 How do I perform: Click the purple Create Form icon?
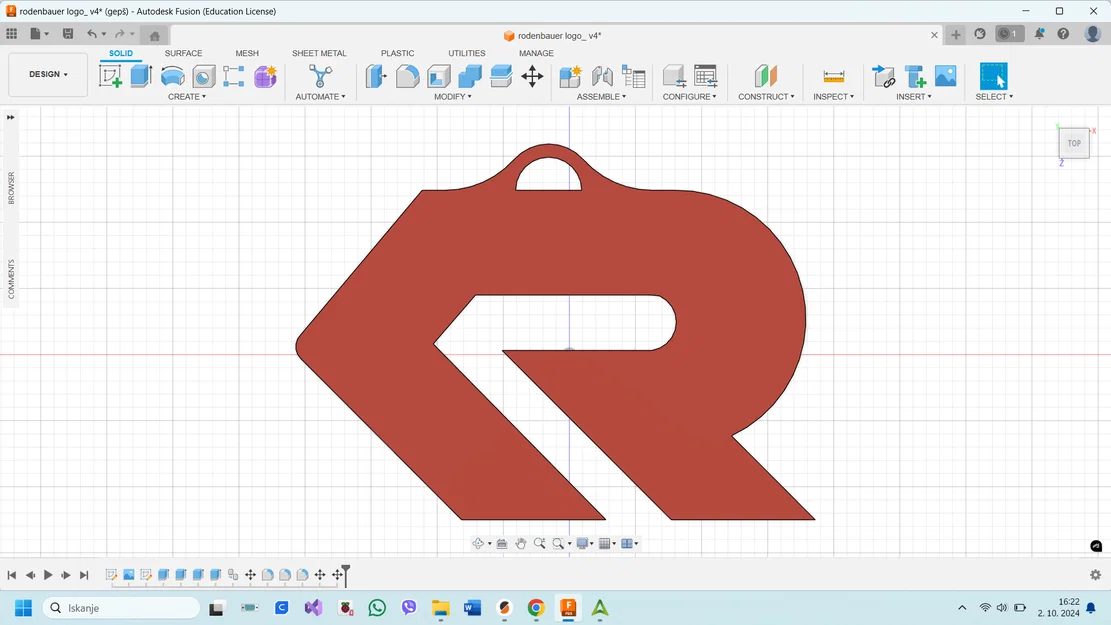(x=265, y=76)
